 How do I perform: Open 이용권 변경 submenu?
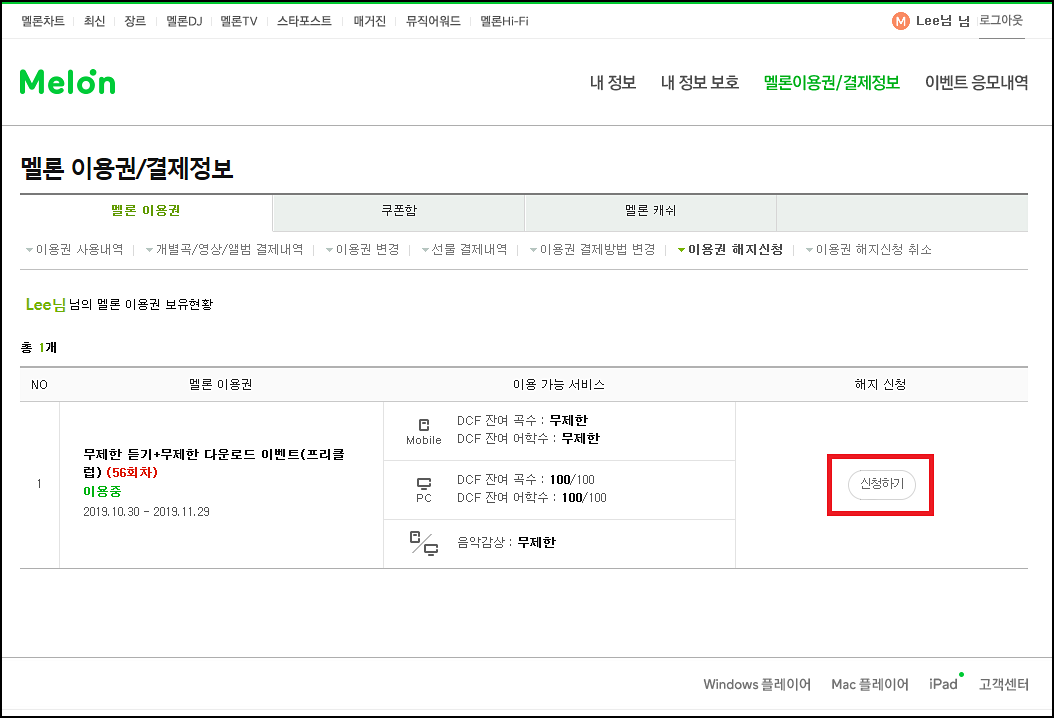(x=367, y=250)
